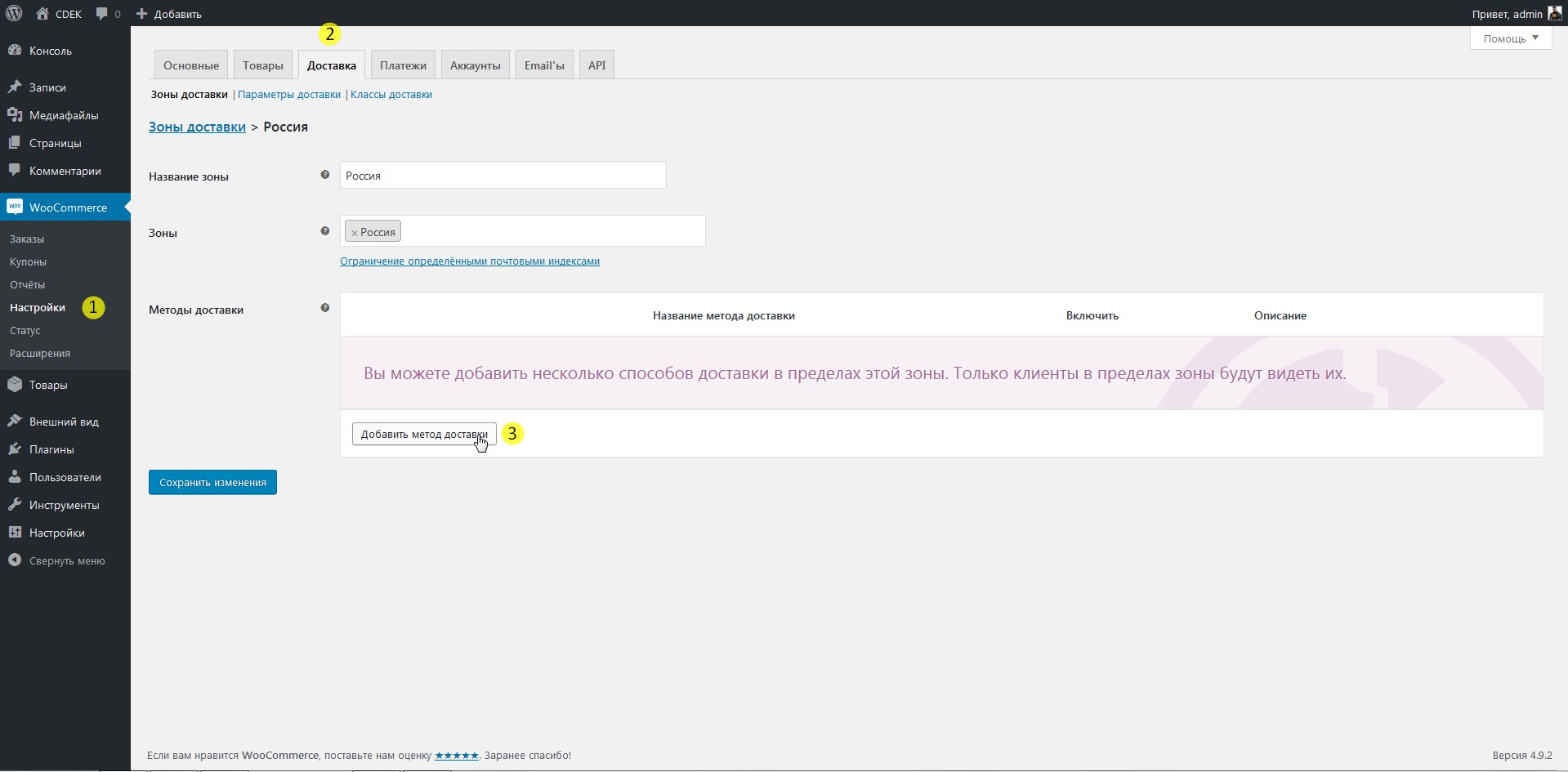Open the Email'ы tab

click(x=544, y=65)
